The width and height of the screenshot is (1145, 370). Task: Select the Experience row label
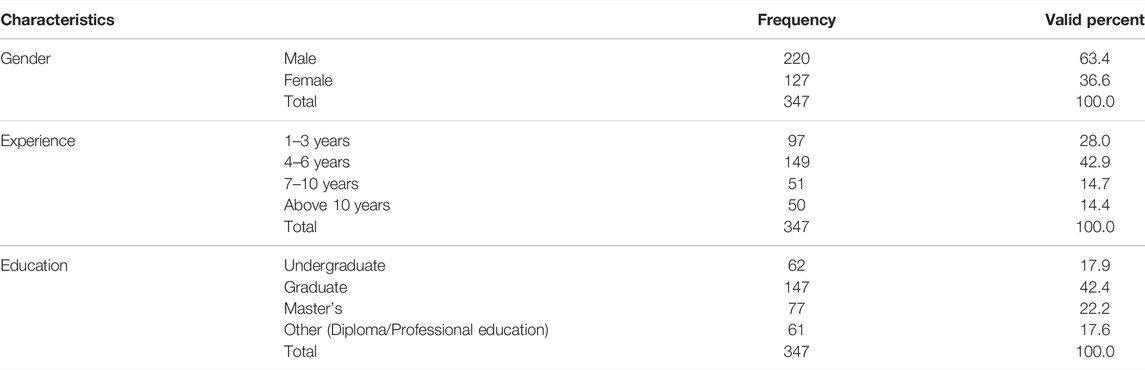[x=38, y=142]
